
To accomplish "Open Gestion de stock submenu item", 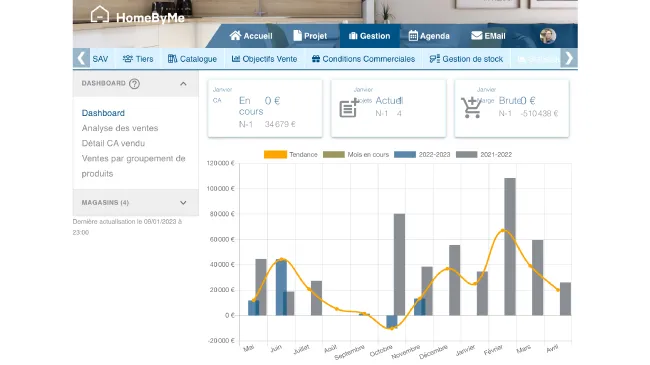I will [466, 59].
